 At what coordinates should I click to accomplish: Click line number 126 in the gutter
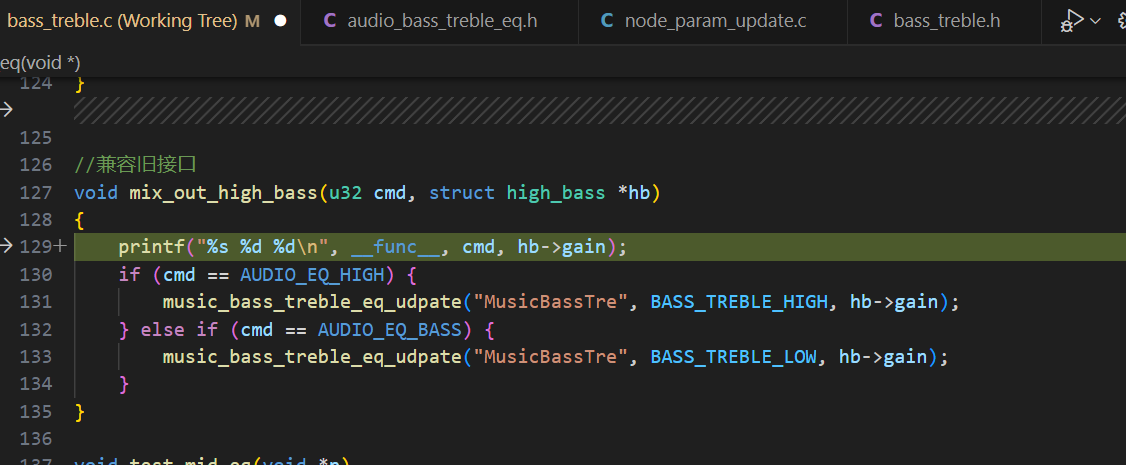coord(36,165)
